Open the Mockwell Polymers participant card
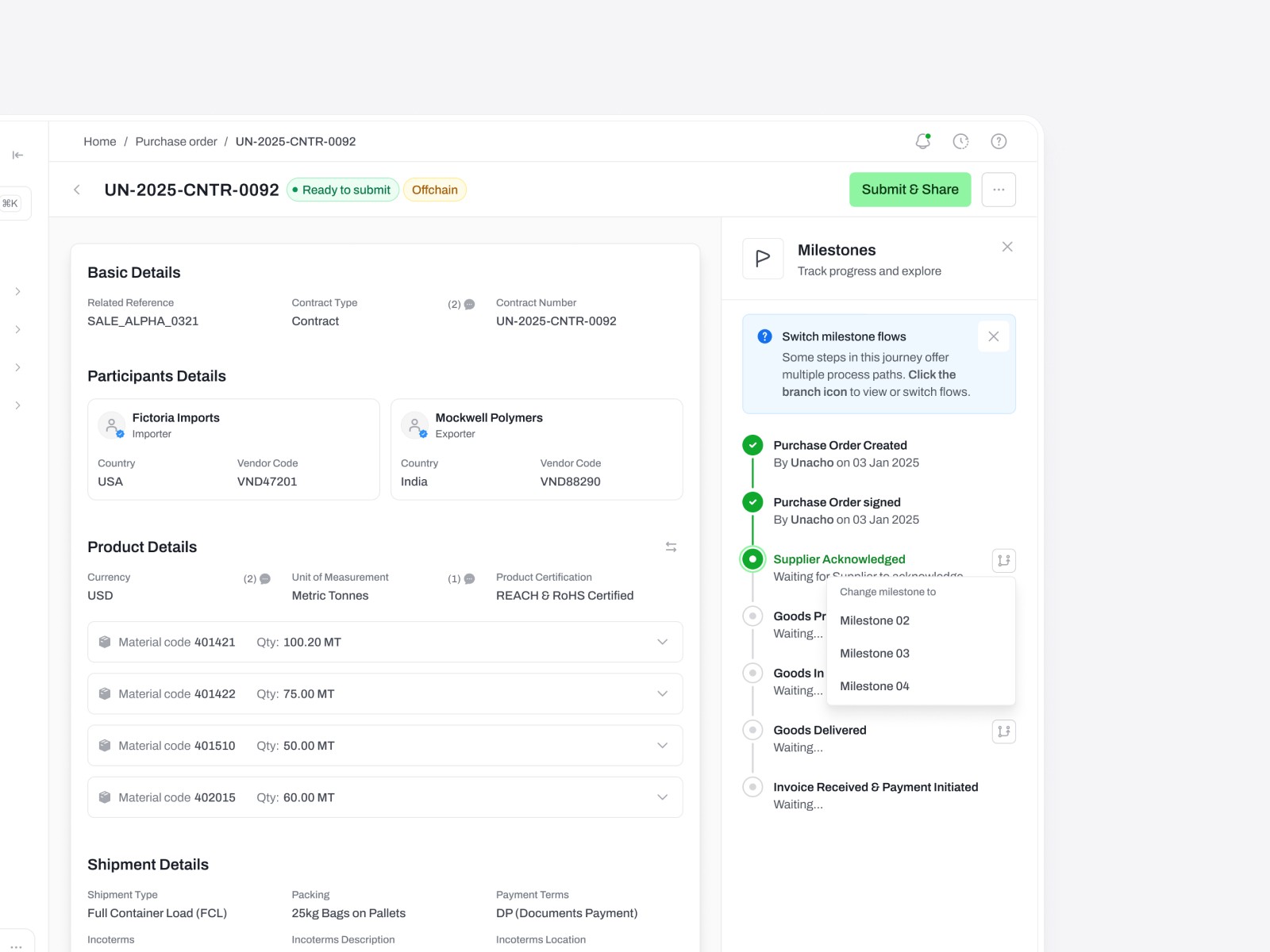The image size is (1270, 952). pos(537,449)
